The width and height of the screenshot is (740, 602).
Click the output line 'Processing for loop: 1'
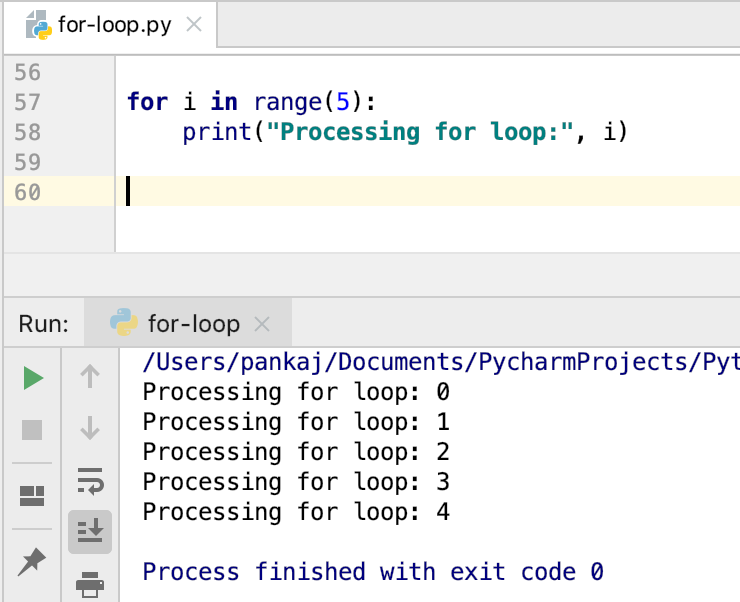tap(296, 422)
